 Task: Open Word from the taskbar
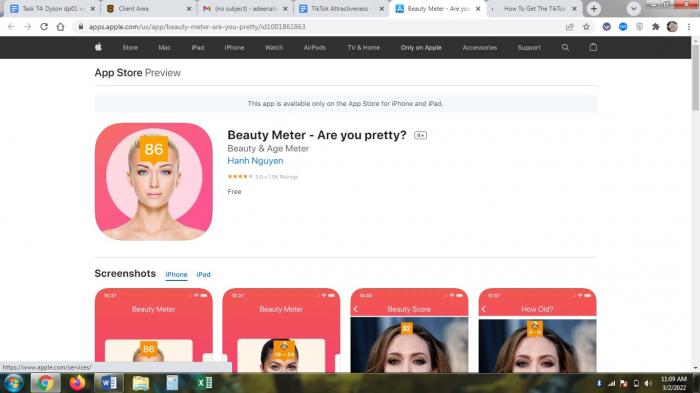(x=108, y=383)
